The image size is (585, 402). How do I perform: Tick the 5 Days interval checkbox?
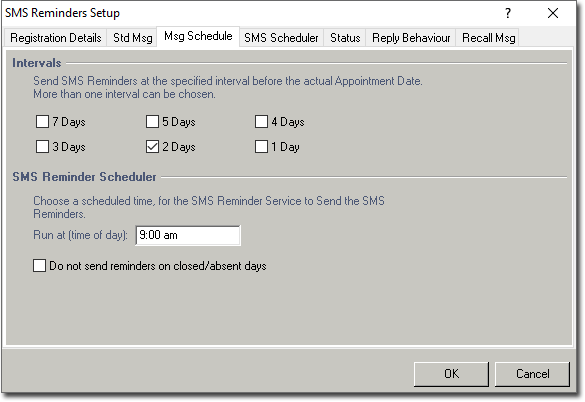click(152, 122)
